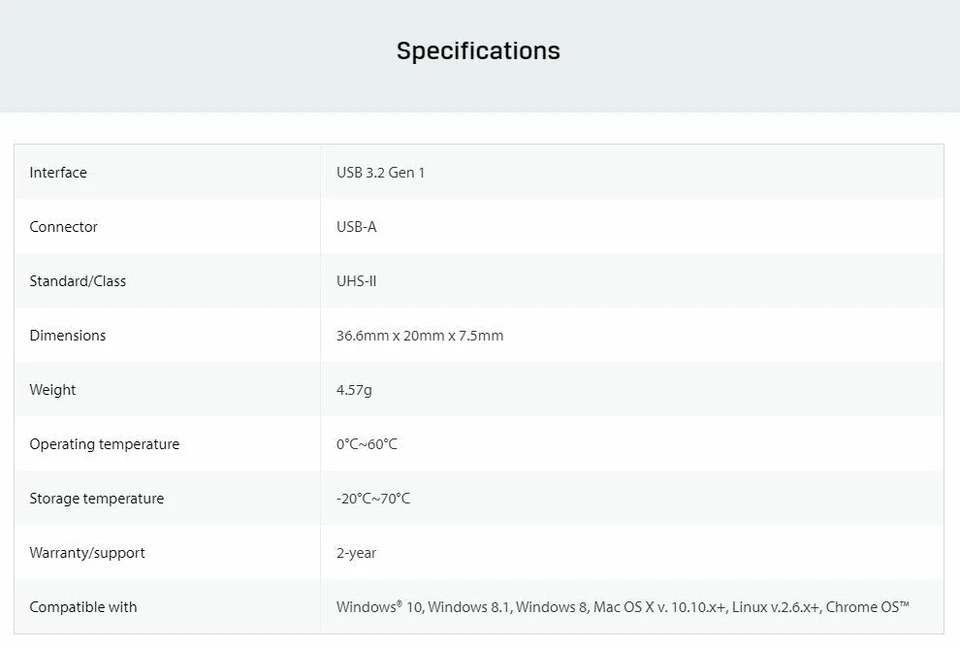Select the USB-A connector value
The height and width of the screenshot is (648, 960).
(356, 227)
